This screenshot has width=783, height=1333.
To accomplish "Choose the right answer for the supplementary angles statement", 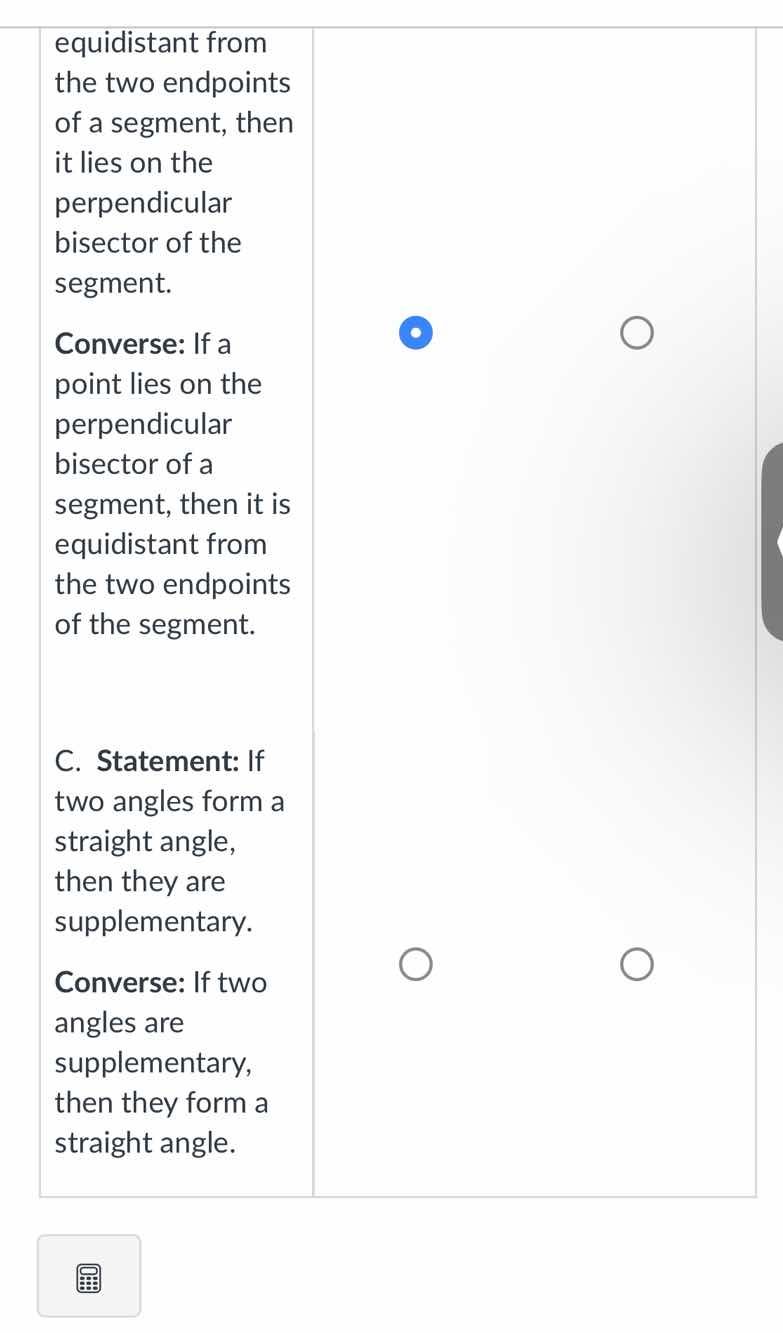I will (636, 963).
